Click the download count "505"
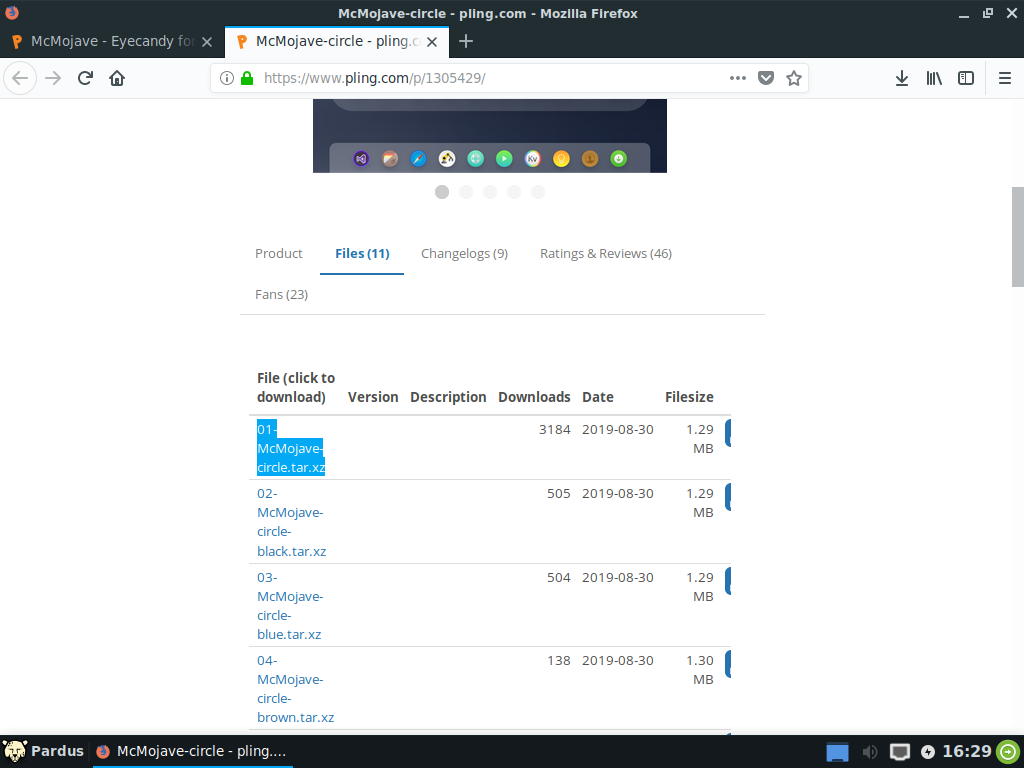The height and width of the screenshot is (768, 1024). click(x=558, y=494)
